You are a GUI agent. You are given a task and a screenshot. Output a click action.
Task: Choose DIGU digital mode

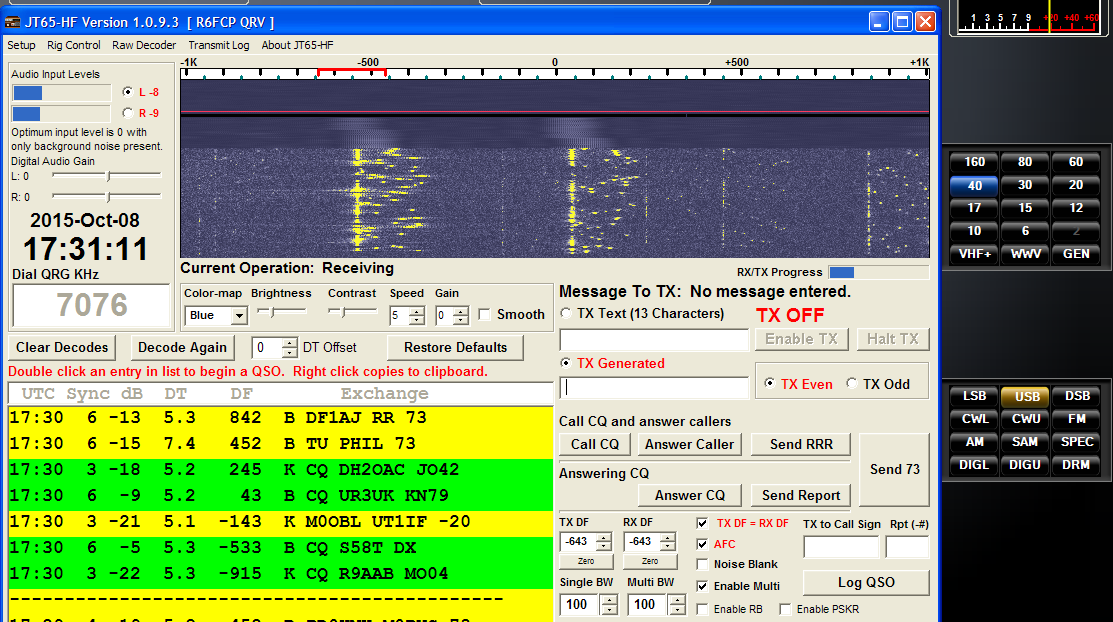(x=1027, y=465)
